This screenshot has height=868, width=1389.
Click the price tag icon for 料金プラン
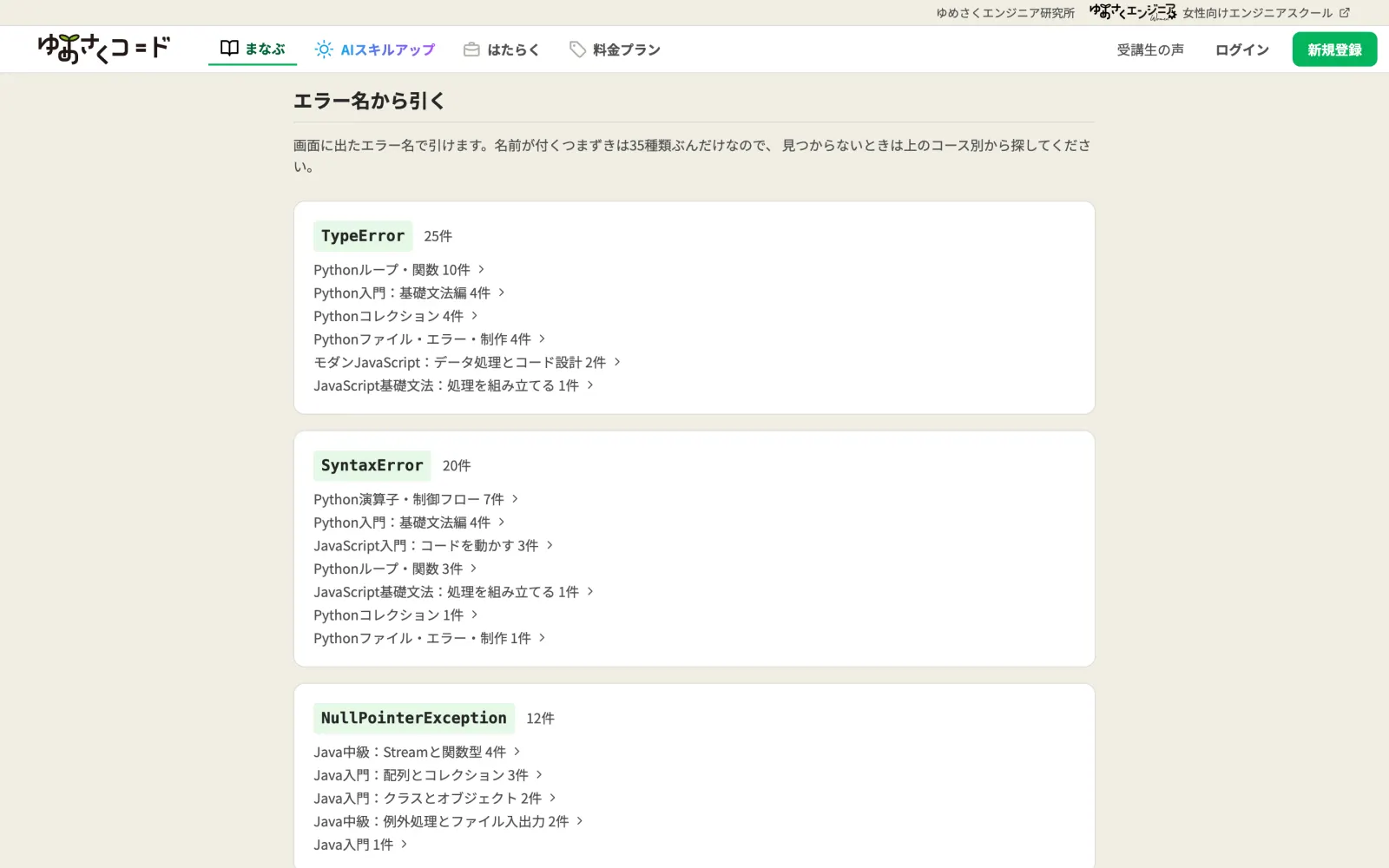pos(577,49)
